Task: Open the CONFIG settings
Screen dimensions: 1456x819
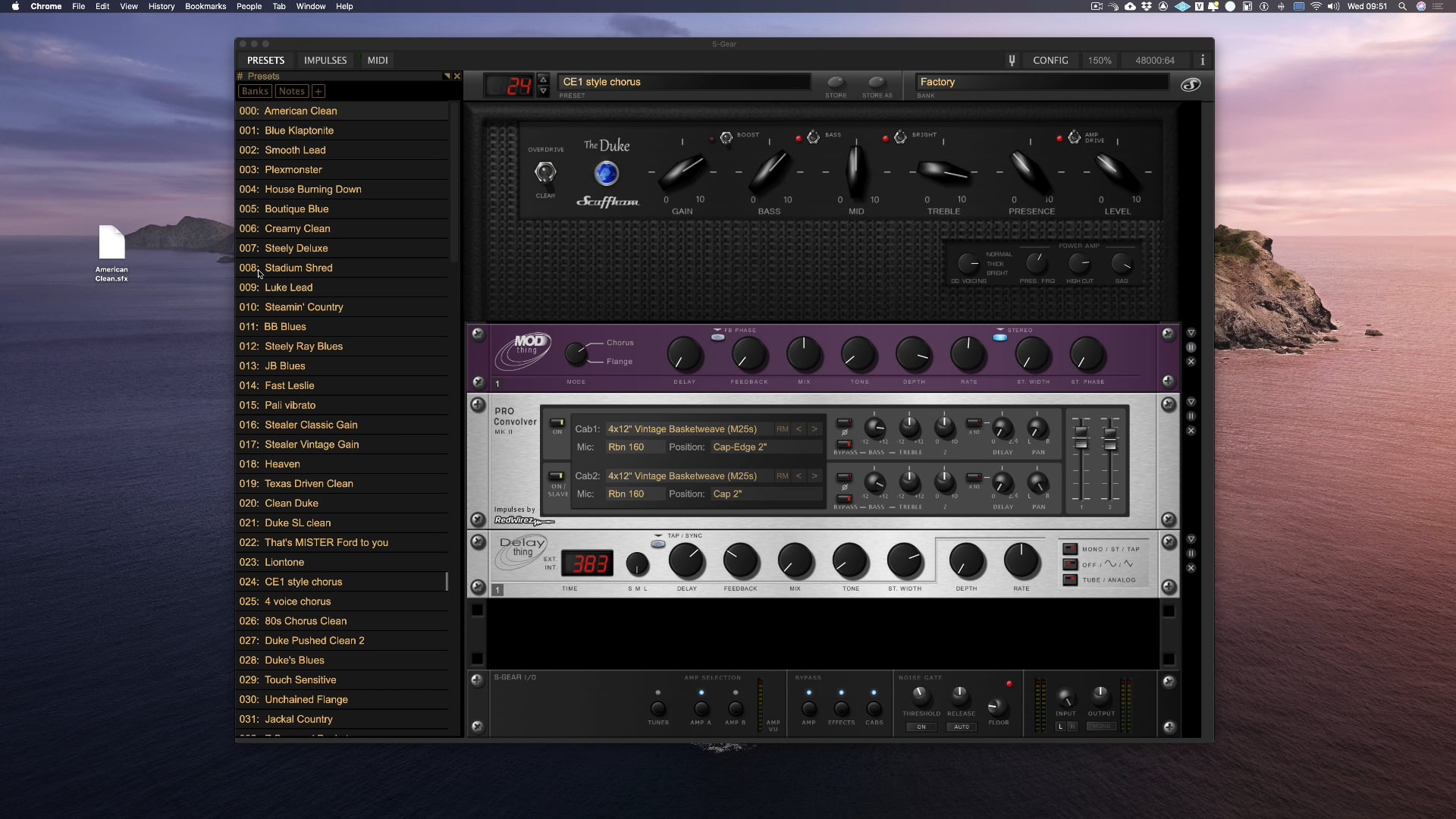Action: click(1050, 60)
